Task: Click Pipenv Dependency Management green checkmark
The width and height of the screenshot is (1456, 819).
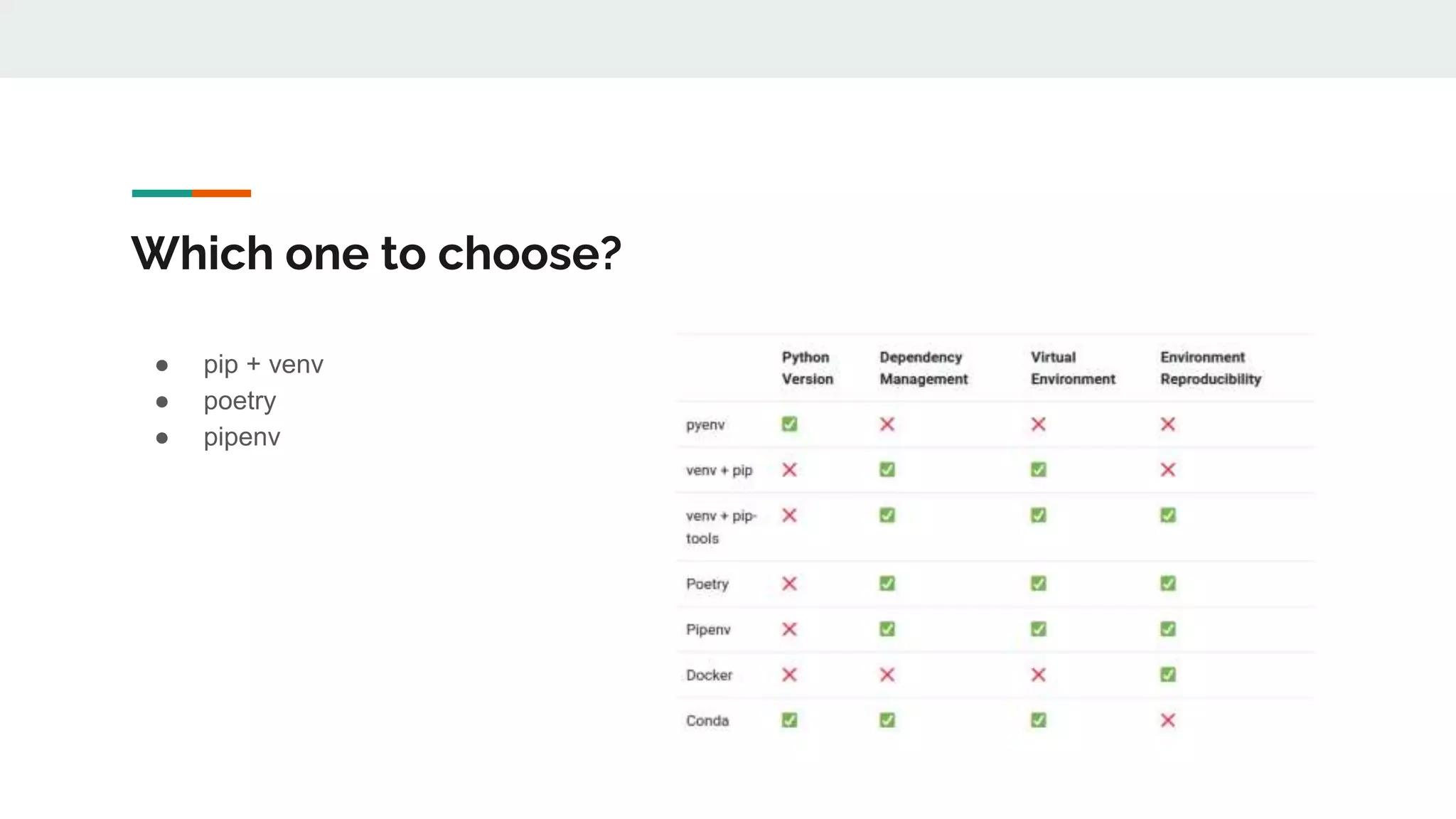Action: coord(887,629)
